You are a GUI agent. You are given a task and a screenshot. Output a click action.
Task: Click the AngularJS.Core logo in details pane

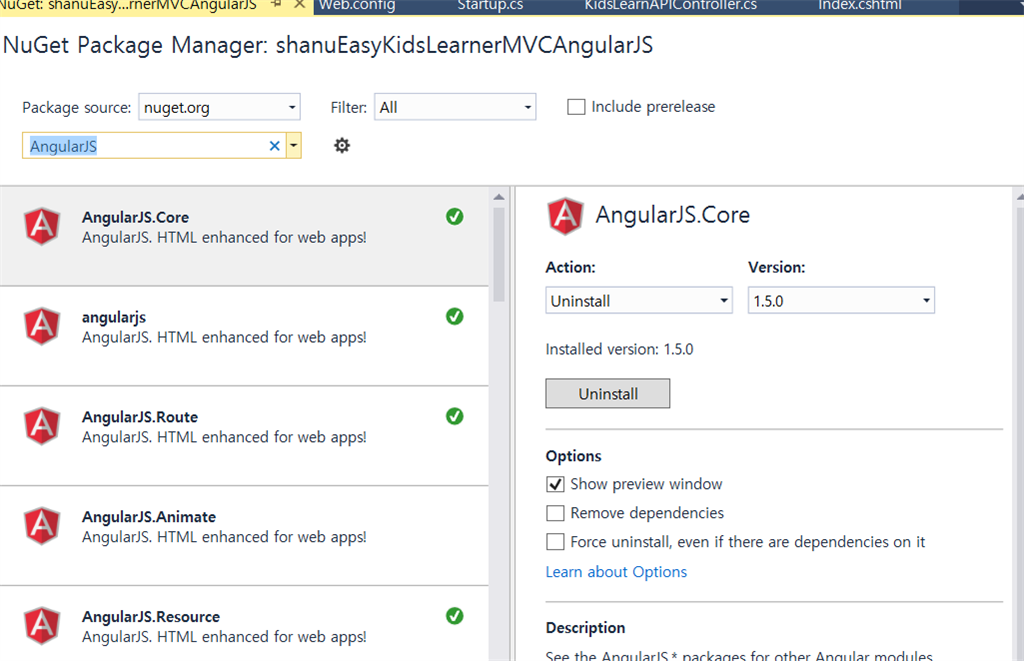click(x=565, y=216)
